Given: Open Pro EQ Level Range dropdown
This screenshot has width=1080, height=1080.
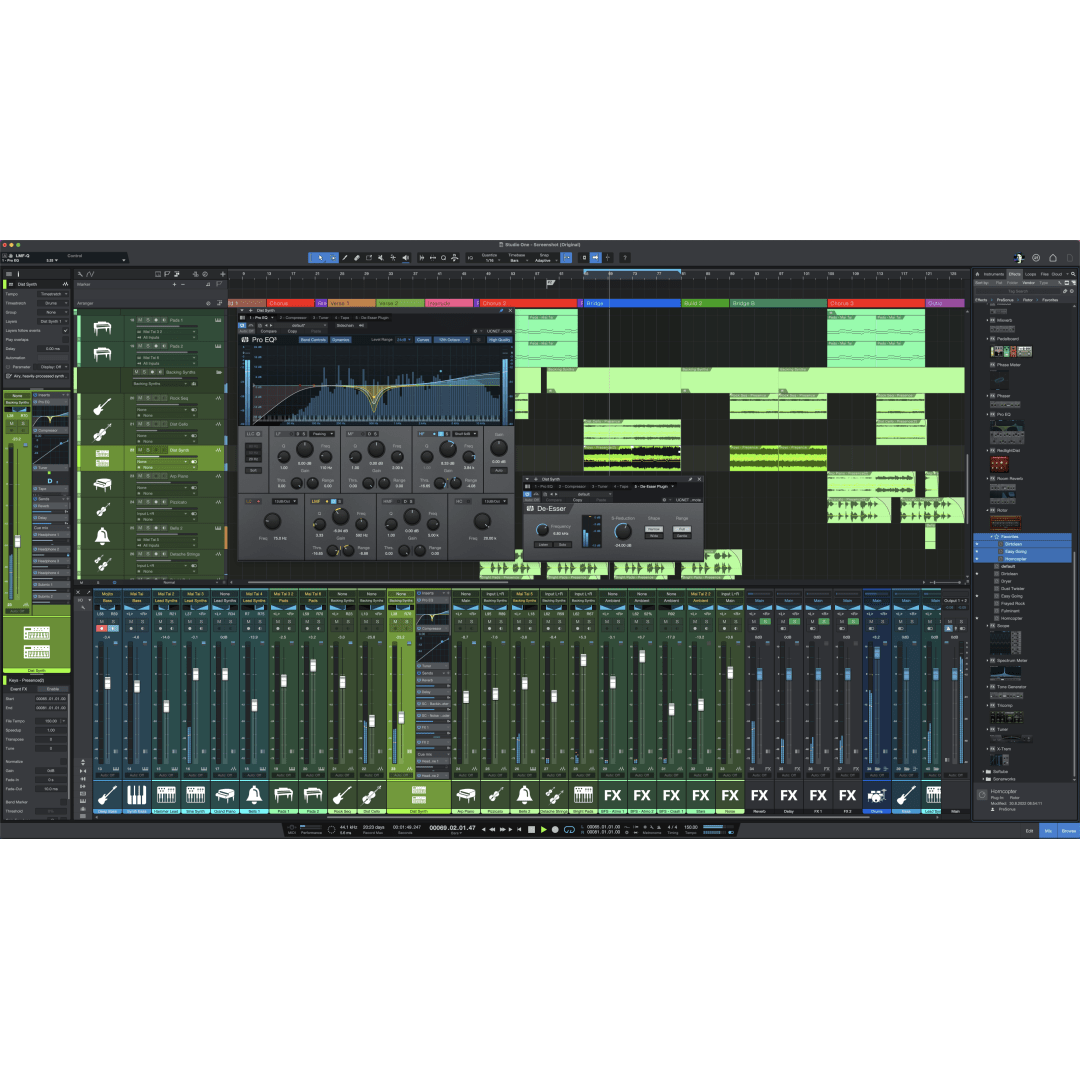Looking at the screenshot, I should click(x=402, y=340).
